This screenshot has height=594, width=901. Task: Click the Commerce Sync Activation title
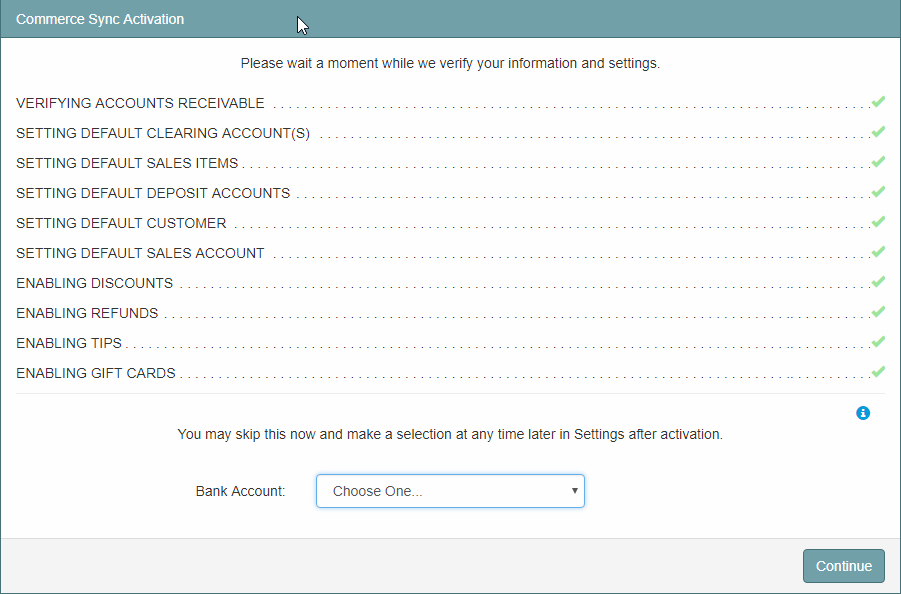[x=100, y=19]
